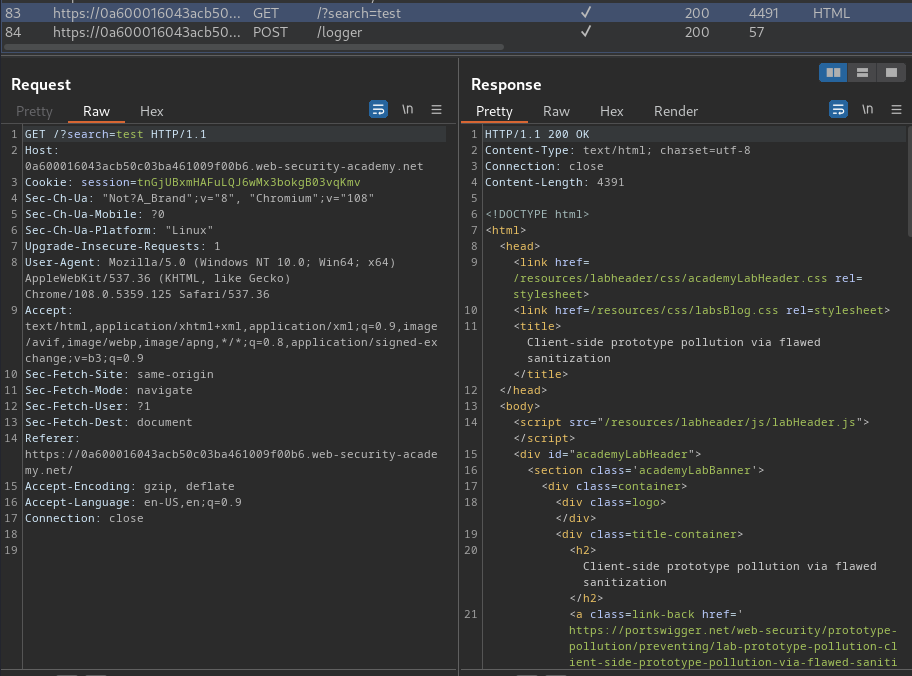The image size is (912, 676).
Task: Click the request line 'GET /?search=test HTTP/1.1'
Action: click(115, 134)
